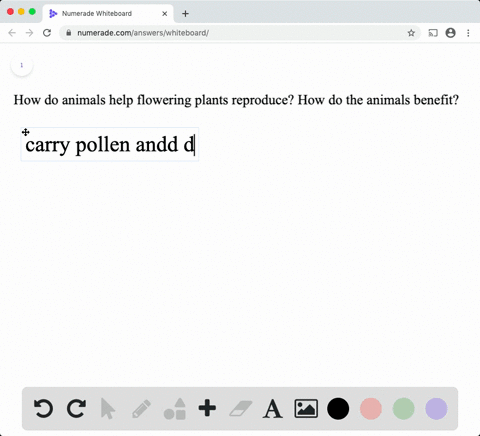Select the eraser tool
This screenshot has height=436, width=480.
[x=241, y=408]
